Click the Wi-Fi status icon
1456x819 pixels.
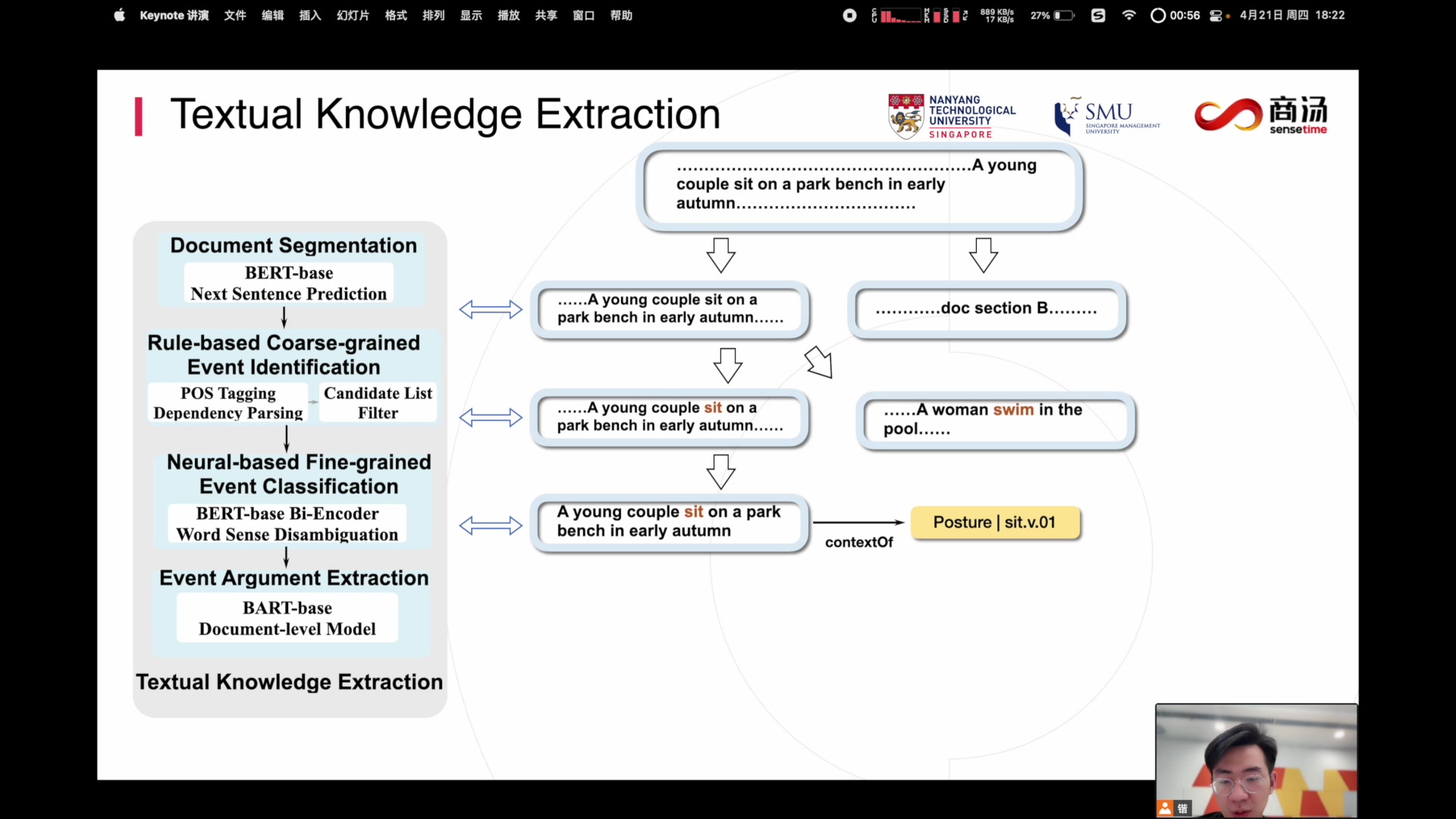[x=1128, y=15]
